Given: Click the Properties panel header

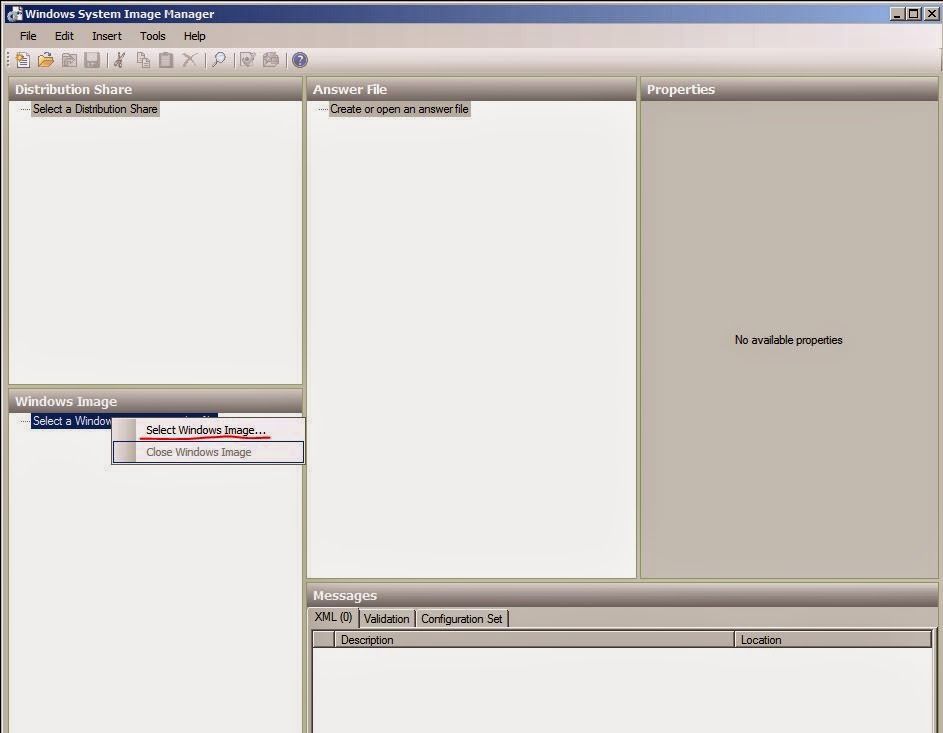Looking at the screenshot, I should tap(789, 89).
